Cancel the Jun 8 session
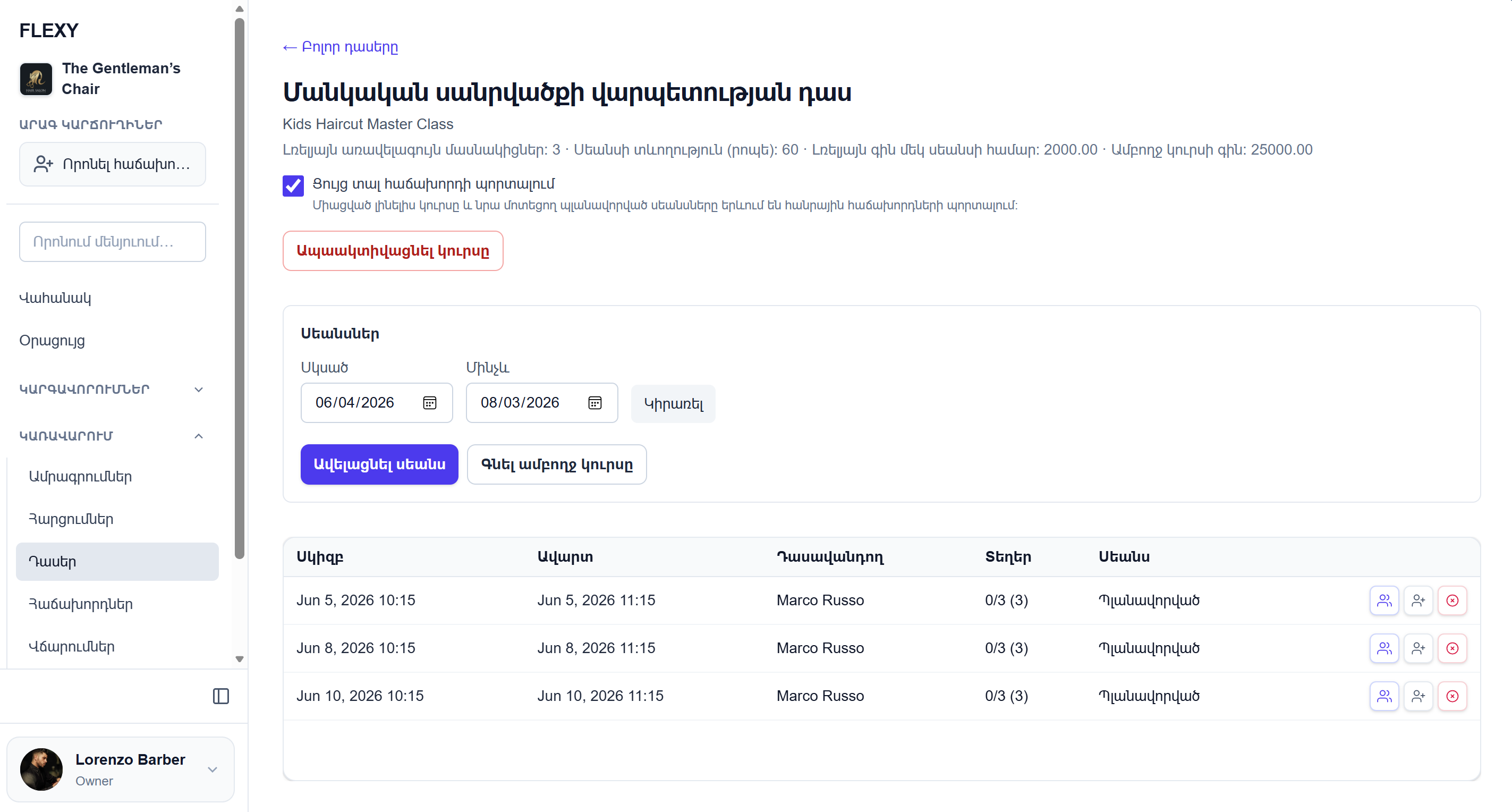 pyautogui.click(x=1452, y=648)
